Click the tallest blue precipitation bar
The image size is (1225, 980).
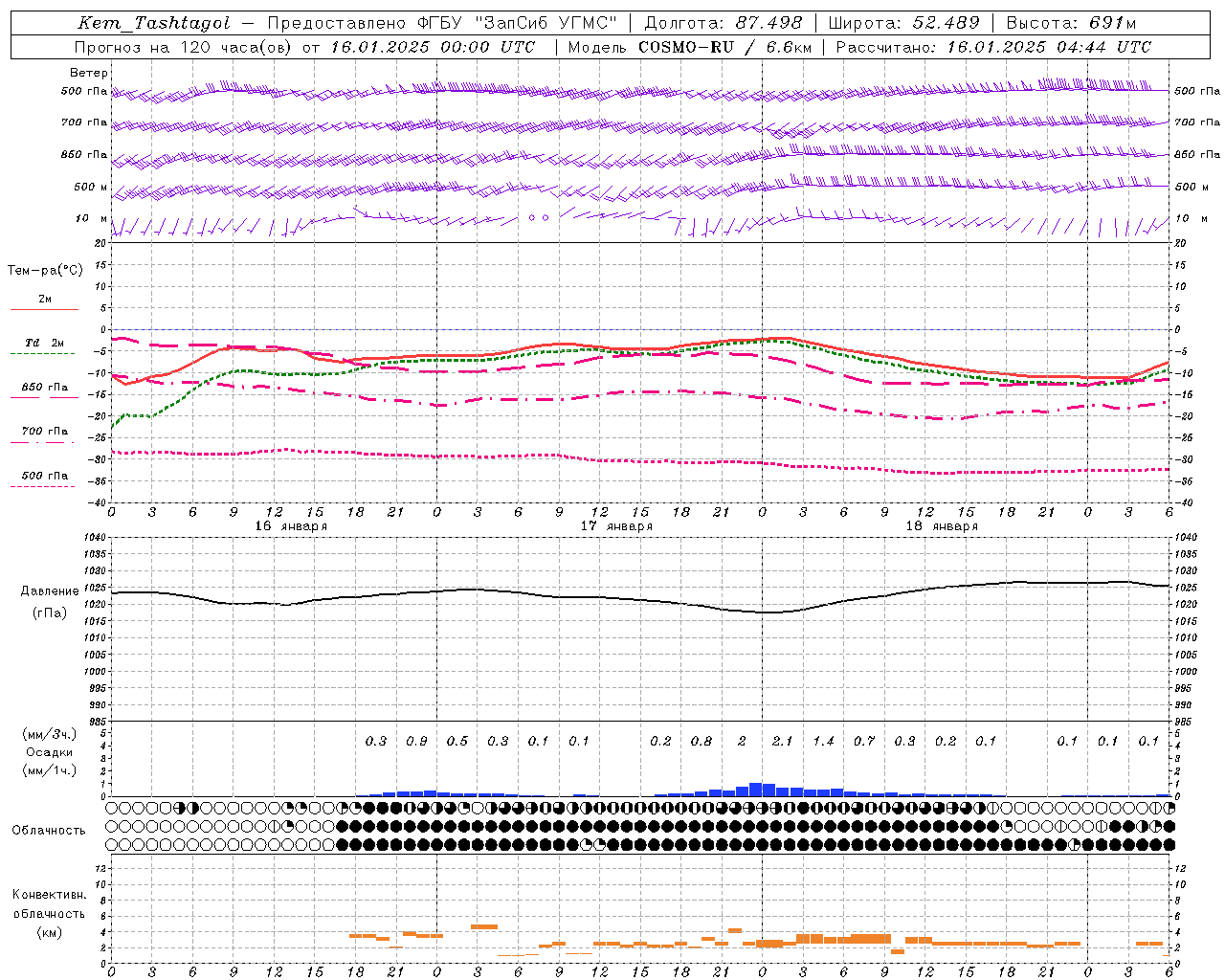[756, 790]
